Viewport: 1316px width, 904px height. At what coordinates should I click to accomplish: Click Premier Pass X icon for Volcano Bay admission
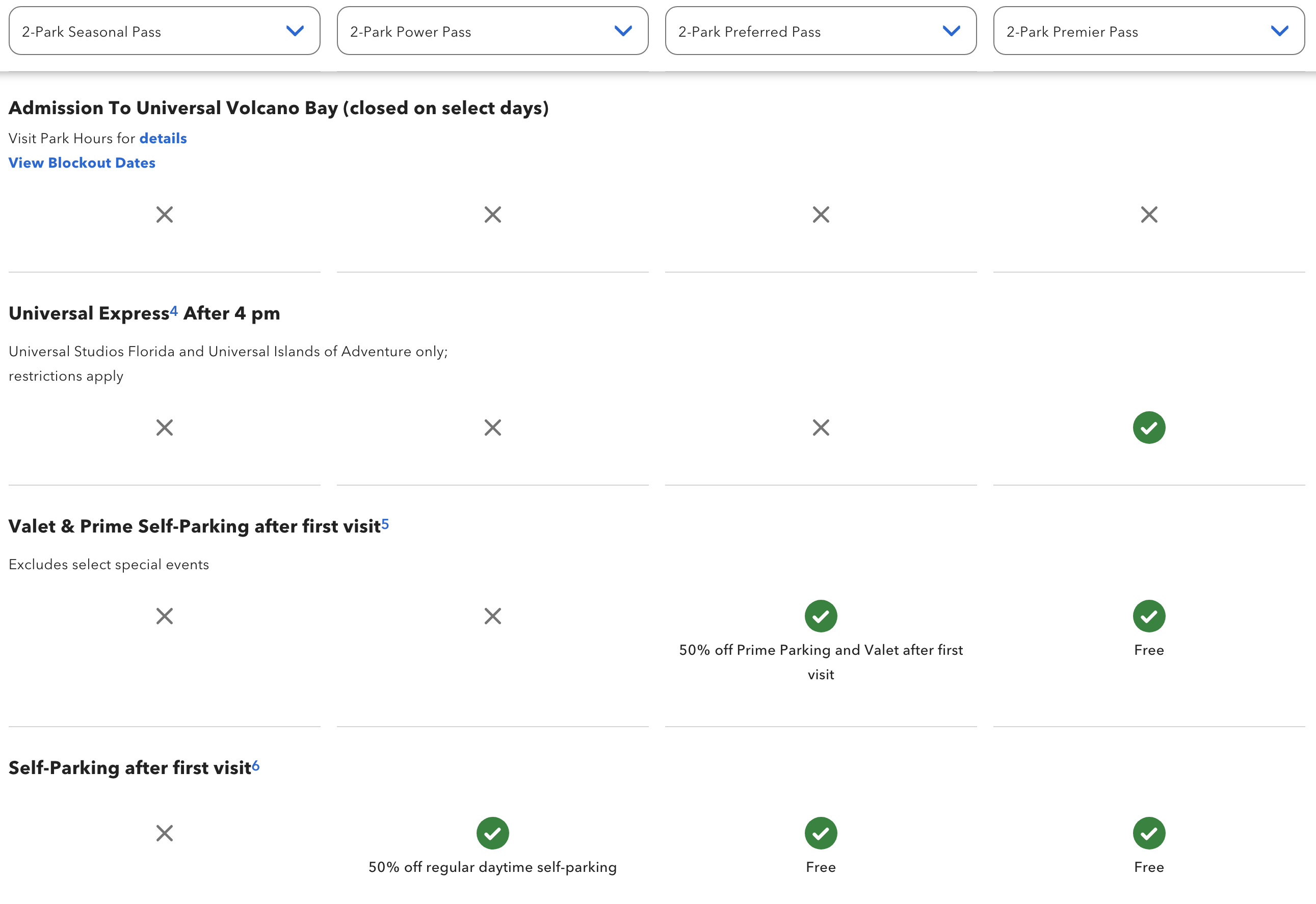1149,215
